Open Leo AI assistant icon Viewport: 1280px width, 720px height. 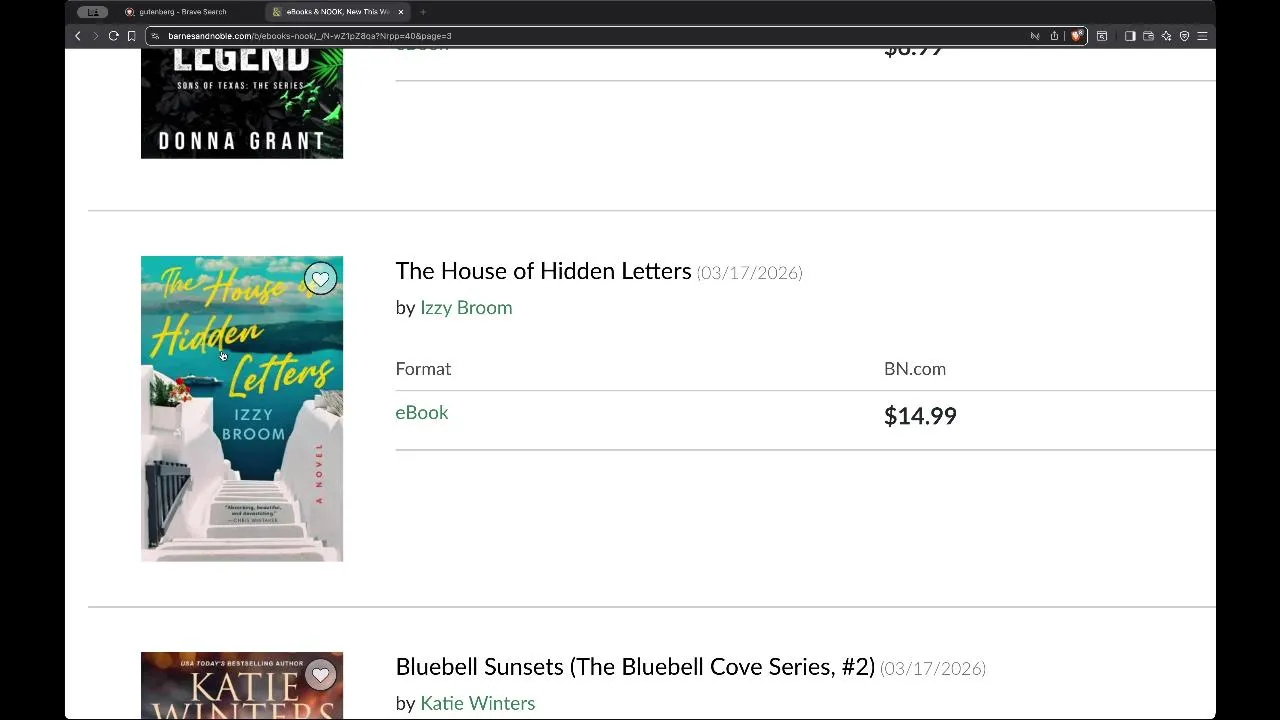1166,36
